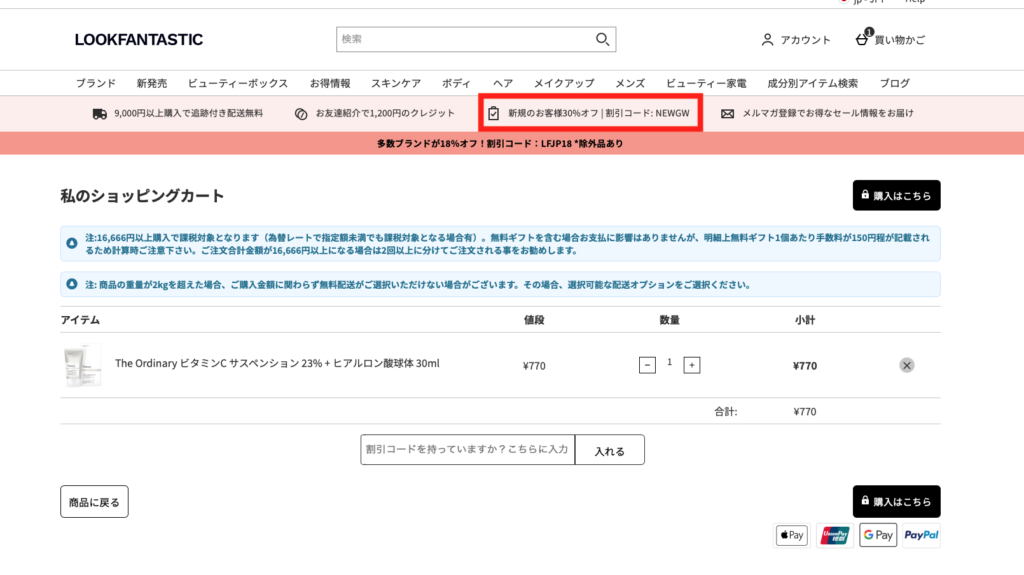Screen dimensions: 1024x575
Task: Click the bottom 購入はこちら checkout button
Action: [x=896, y=501]
